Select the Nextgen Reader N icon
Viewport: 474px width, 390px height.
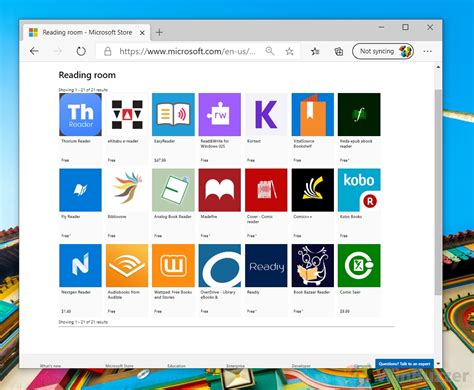pyautogui.click(x=80, y=265)
